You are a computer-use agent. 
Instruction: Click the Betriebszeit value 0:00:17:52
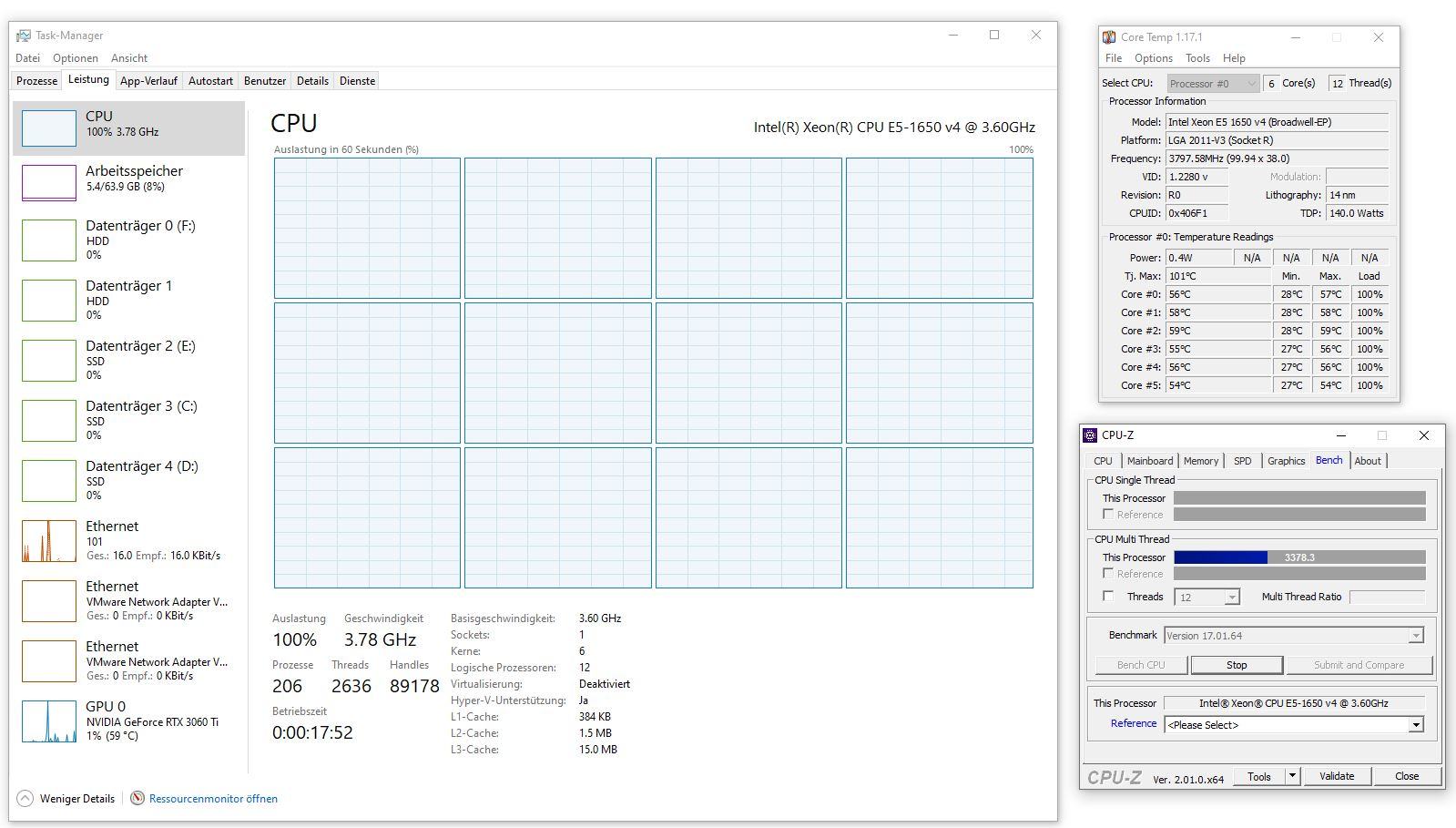point(312,732)
